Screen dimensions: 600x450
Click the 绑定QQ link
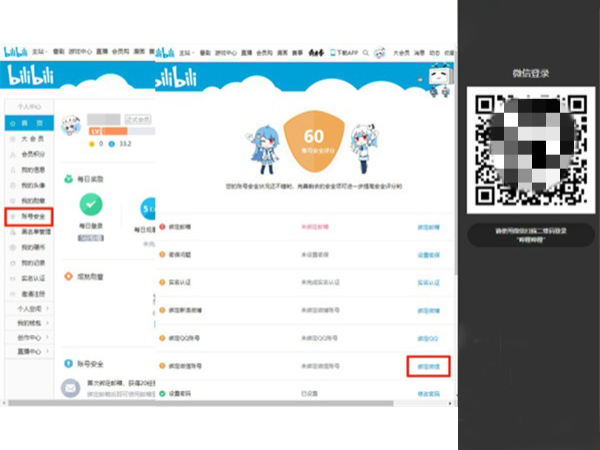(427, 339)
